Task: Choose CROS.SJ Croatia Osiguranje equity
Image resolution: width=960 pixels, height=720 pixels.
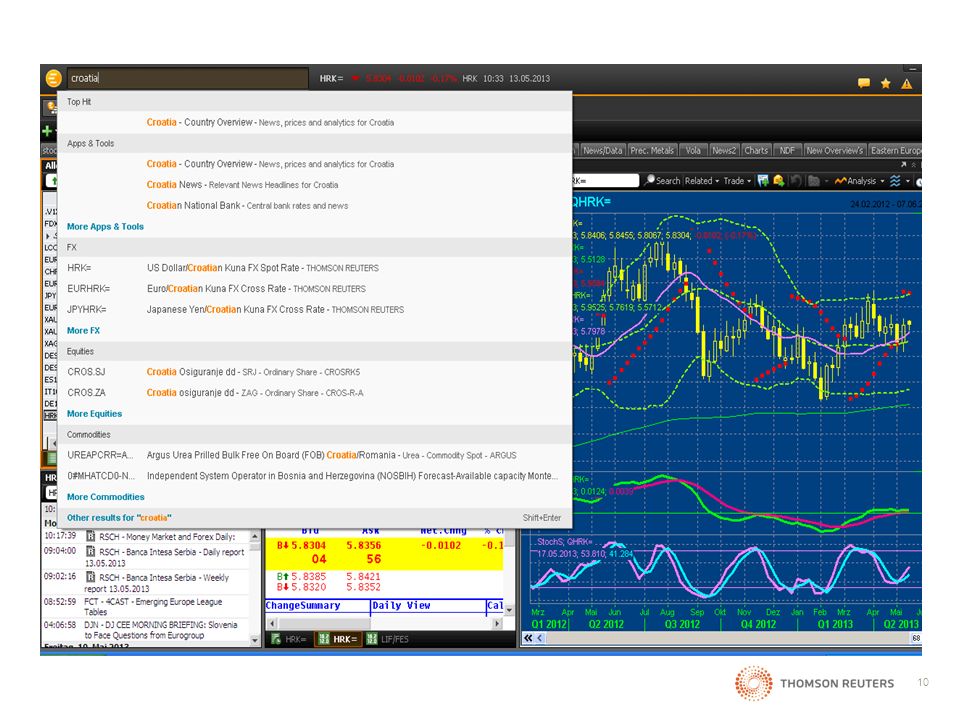Action: (x=315, y=372)
